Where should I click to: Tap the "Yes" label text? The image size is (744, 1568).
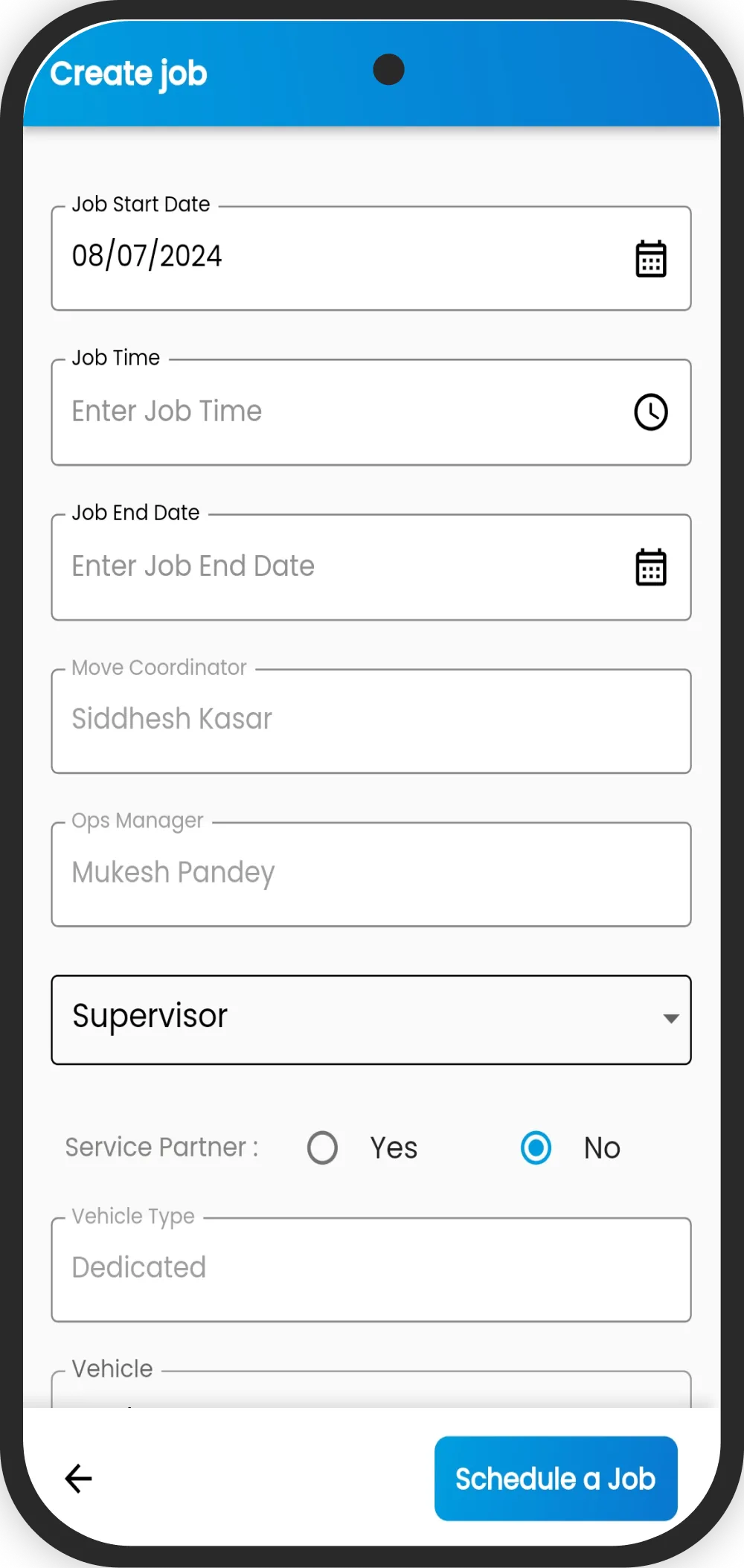[x=394, y=1148]
